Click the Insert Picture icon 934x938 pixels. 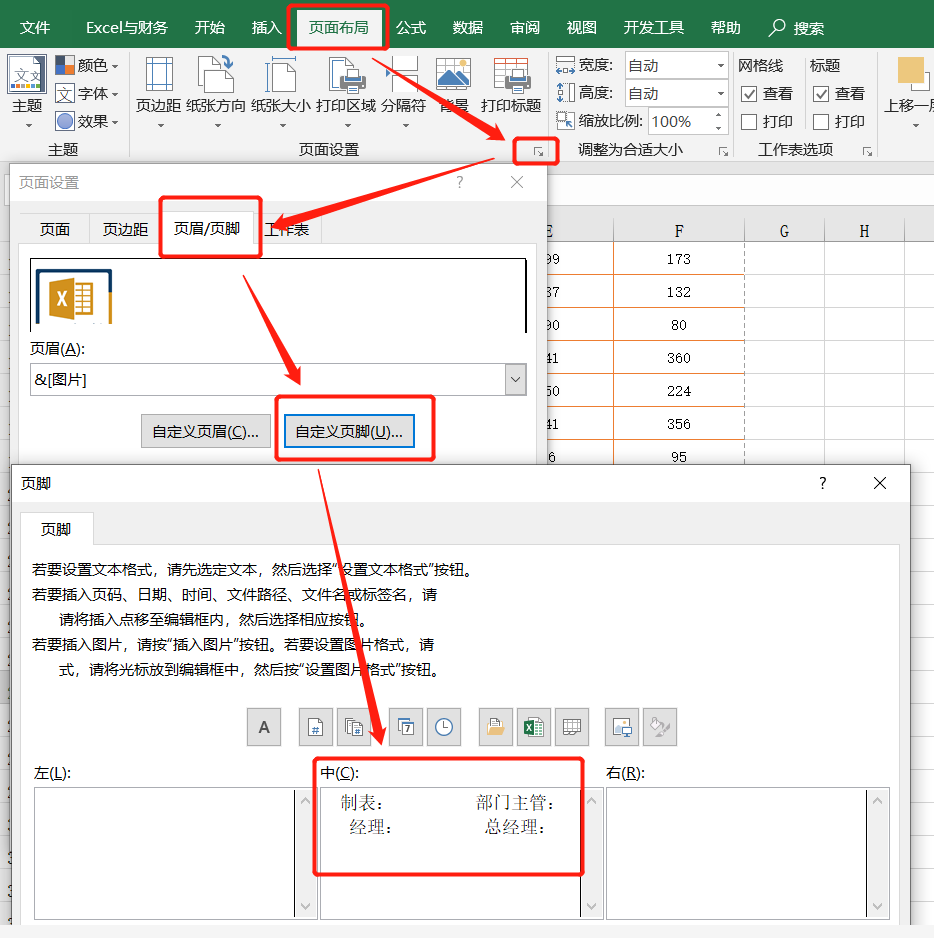622,727
